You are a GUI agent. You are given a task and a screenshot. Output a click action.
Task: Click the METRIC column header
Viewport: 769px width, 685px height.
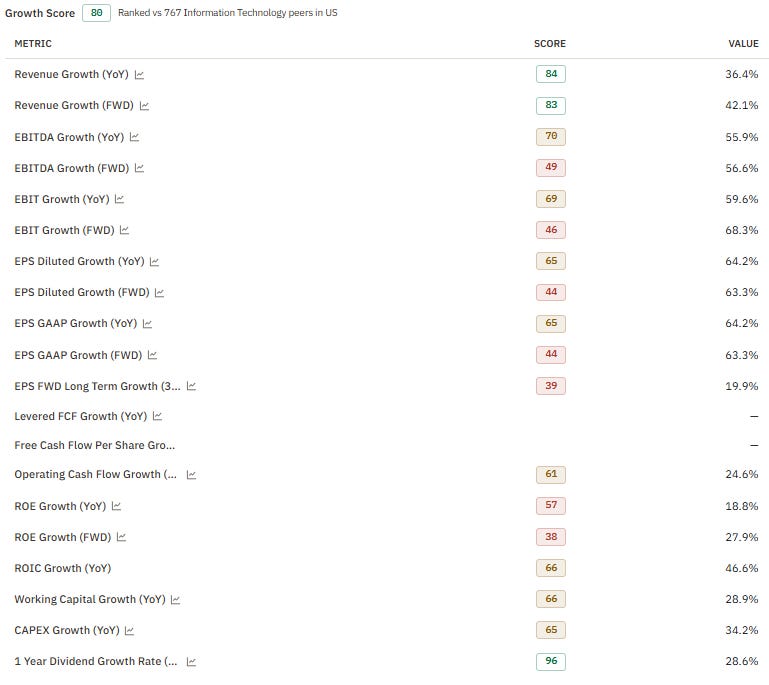[x=33, y=44]
